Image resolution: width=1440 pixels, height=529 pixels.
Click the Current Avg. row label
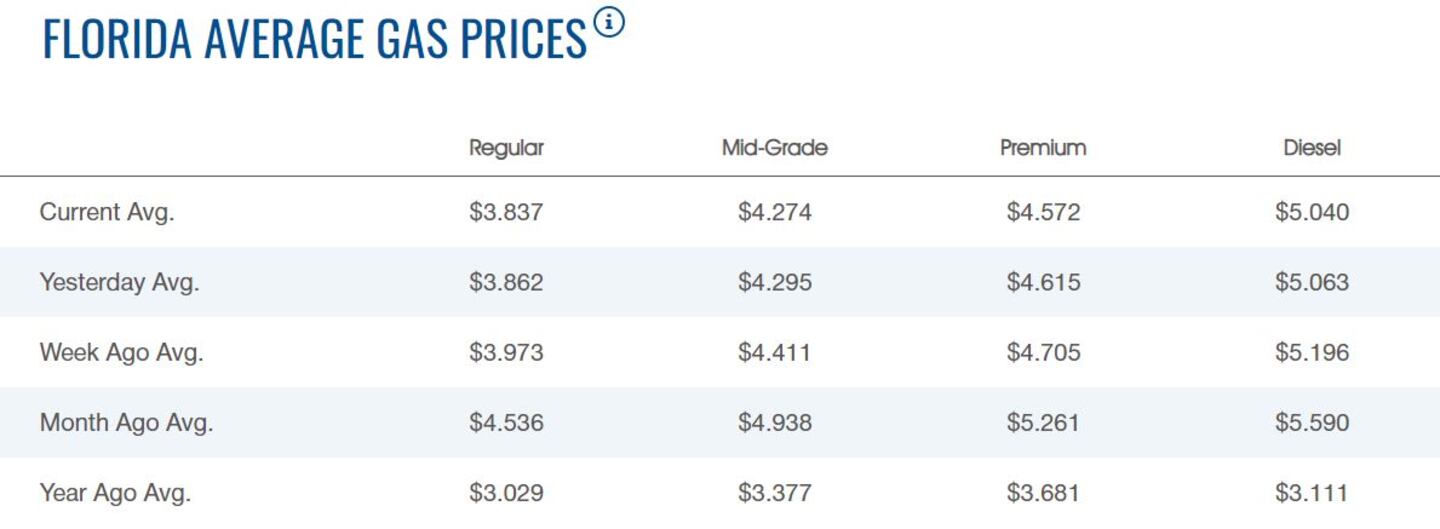107,212
